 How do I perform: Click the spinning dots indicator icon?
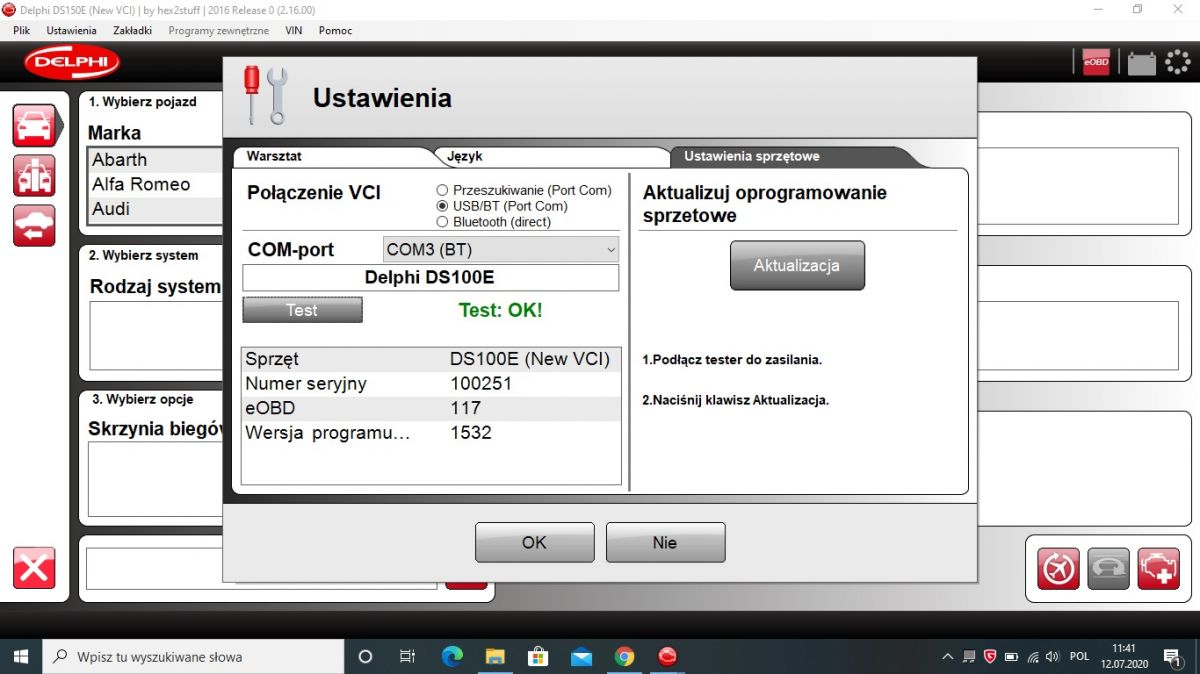coord(1178,62)
